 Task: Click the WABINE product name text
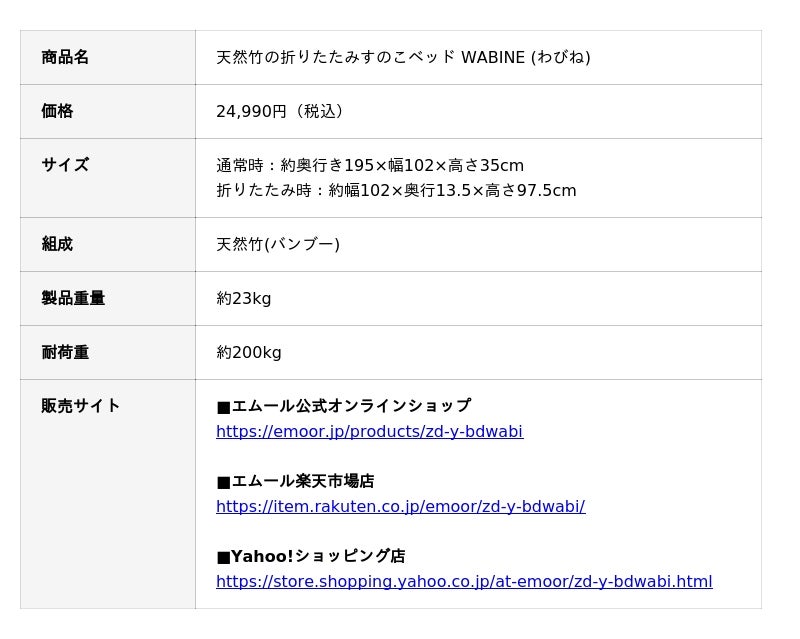[403, 57]
